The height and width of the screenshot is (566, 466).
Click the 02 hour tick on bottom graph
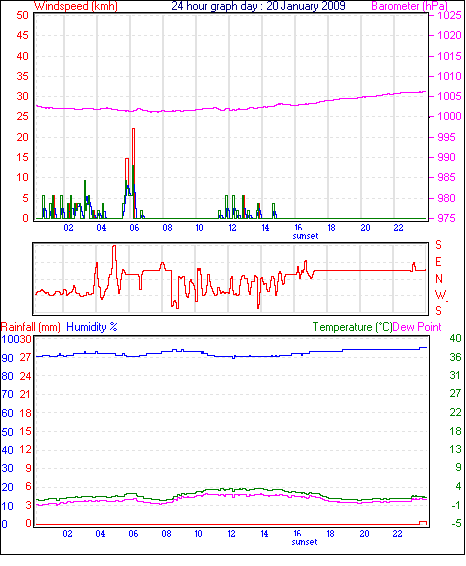pyautogui.click(x=67, y=534)
